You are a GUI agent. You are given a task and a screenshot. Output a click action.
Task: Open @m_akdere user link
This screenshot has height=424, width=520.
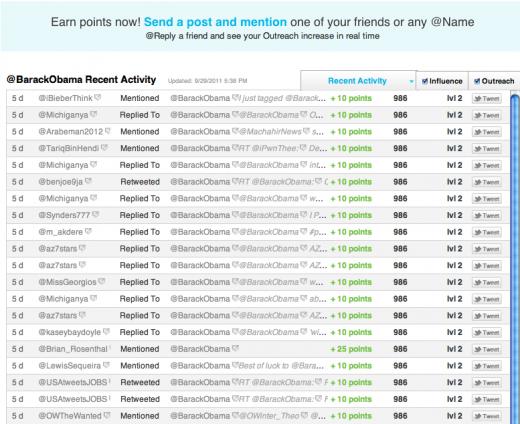pos(61,232)
